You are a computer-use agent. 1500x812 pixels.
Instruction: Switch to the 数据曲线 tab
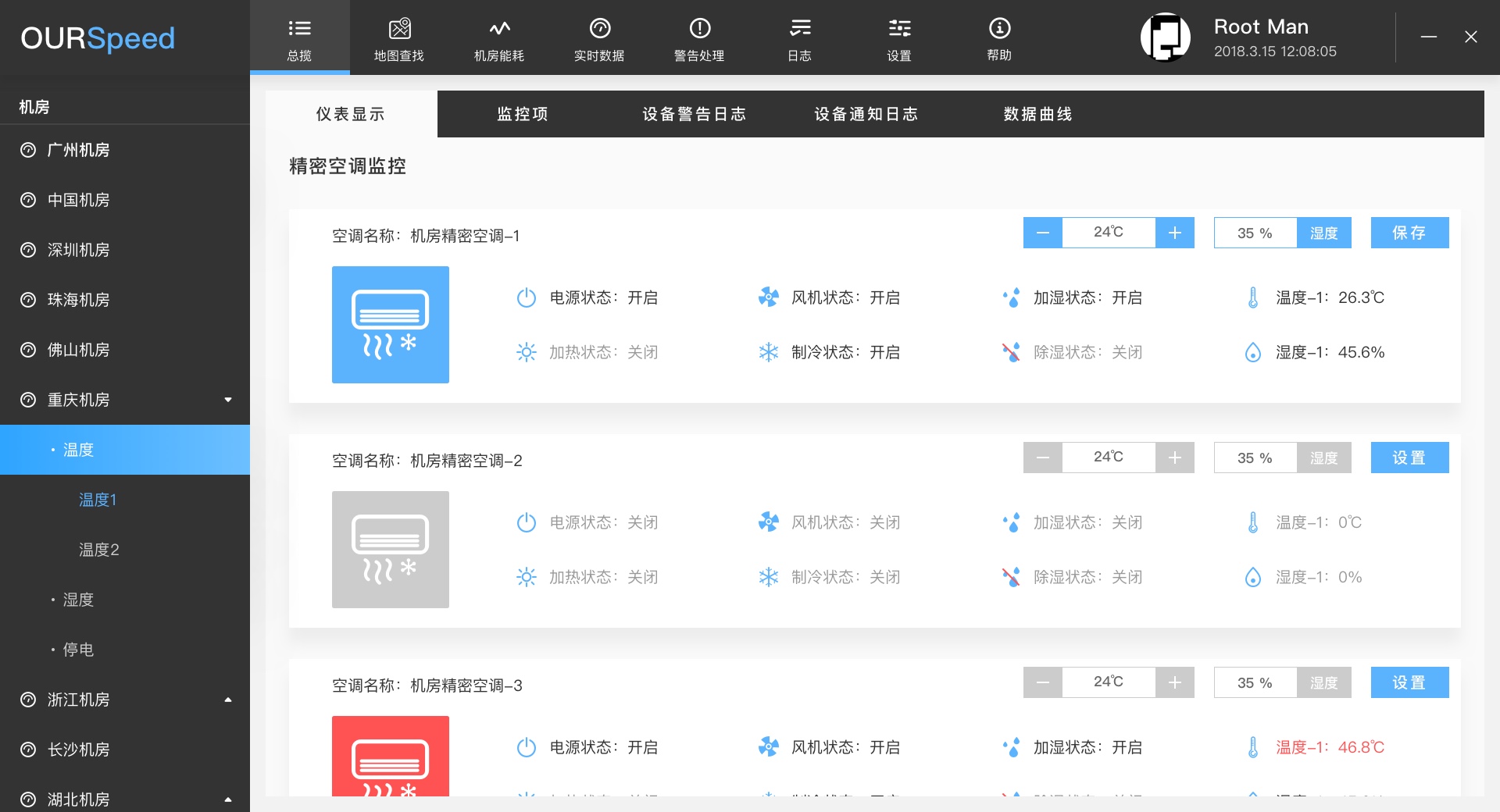click(x=1037, y=114)
